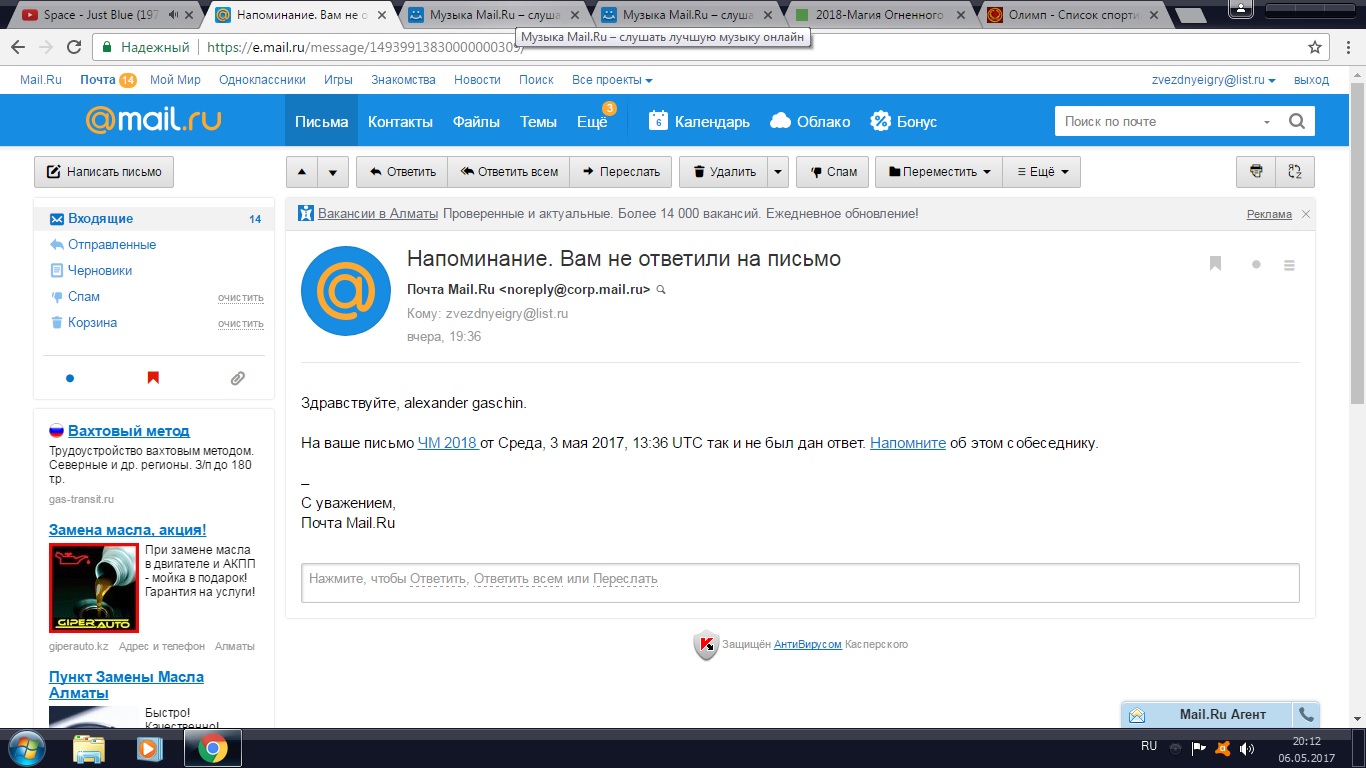Click the выход logout link
The image size is (1366, 768).
pyautogui.click(x=1311, y=80)
